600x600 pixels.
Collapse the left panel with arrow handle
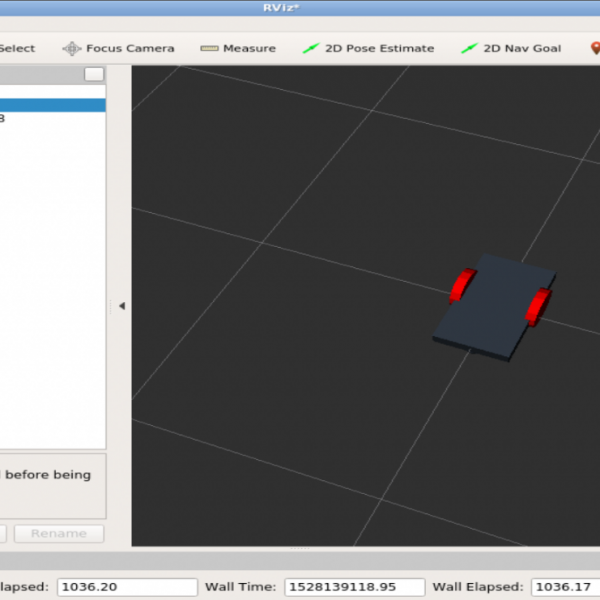[x=122, y=306]
